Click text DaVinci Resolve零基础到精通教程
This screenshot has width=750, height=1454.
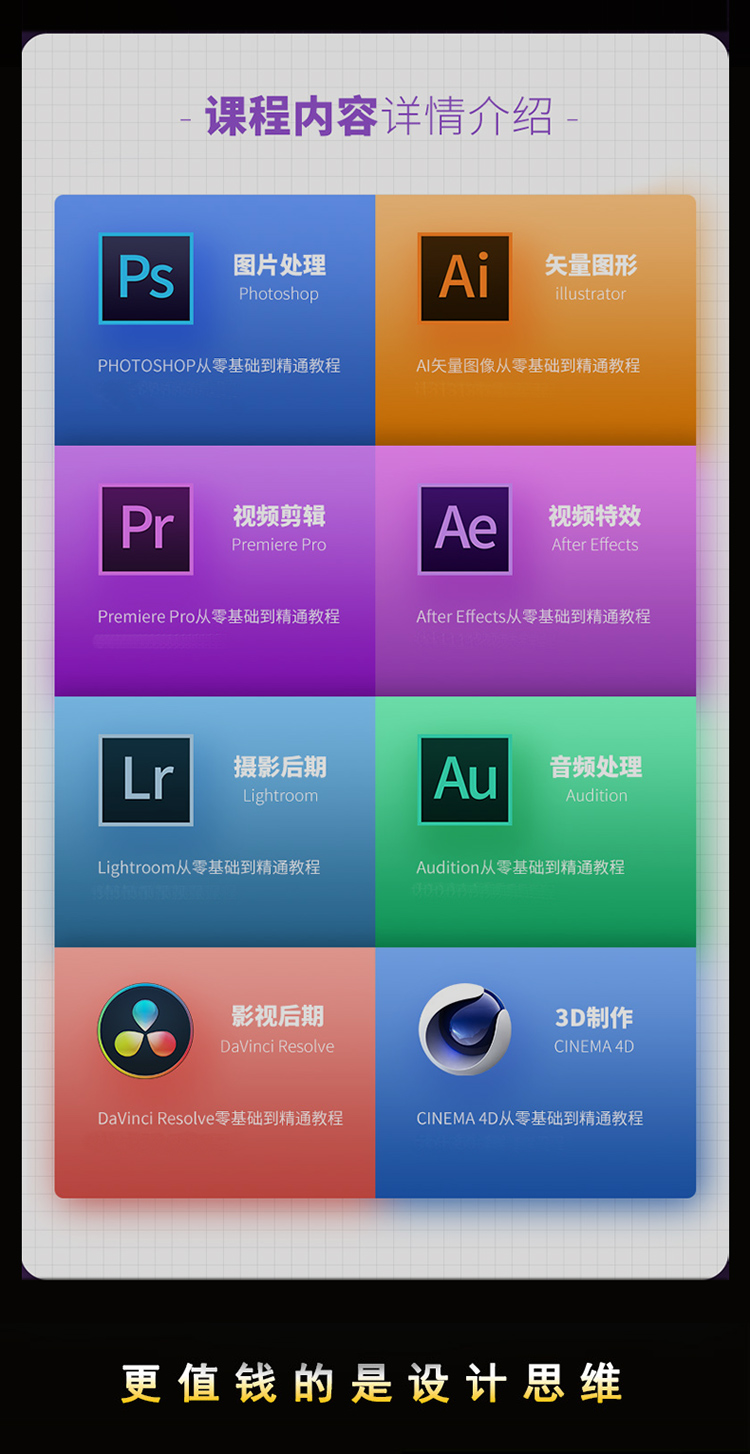pos(220,1119)
